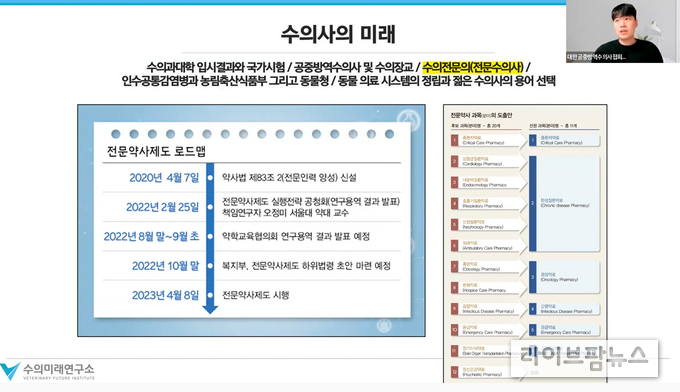Click the red number 2 candidate box

(x=454, y=161)
